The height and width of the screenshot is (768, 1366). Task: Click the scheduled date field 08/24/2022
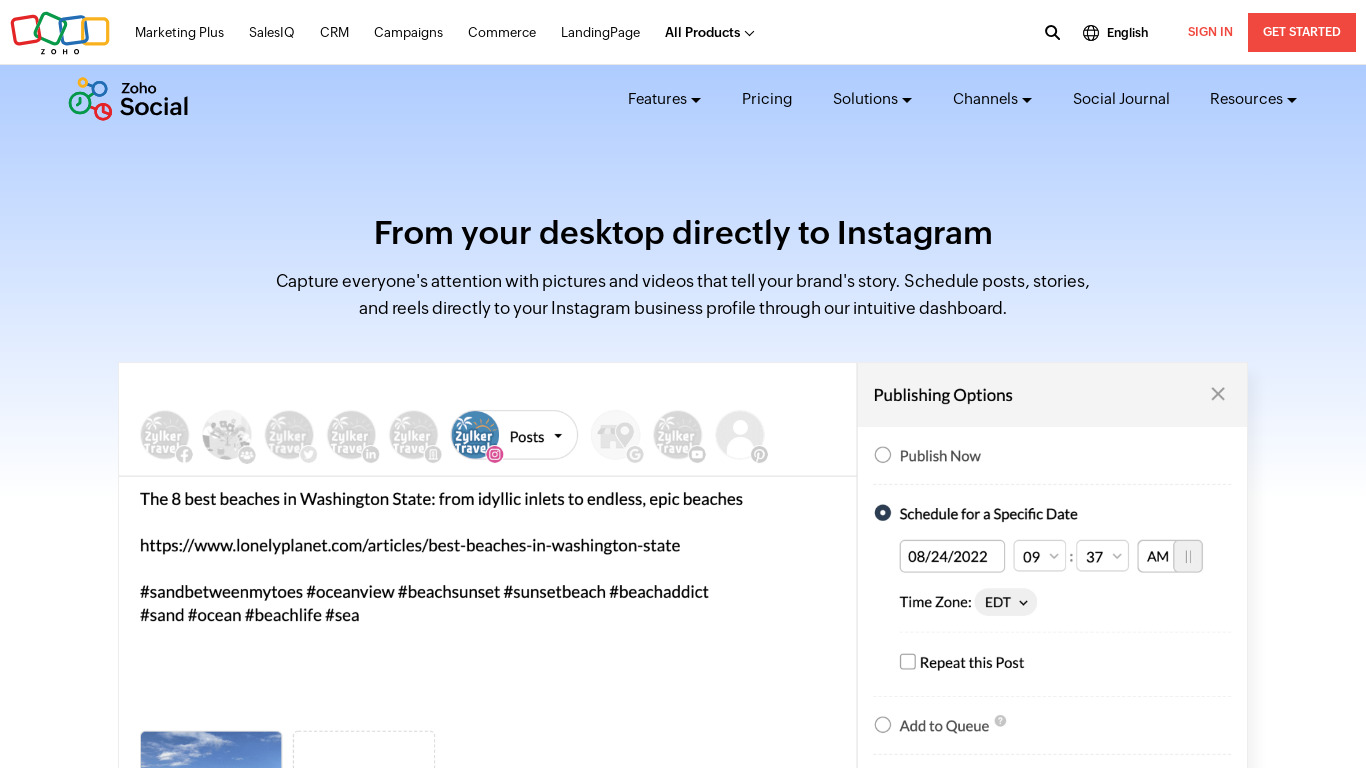952,557
